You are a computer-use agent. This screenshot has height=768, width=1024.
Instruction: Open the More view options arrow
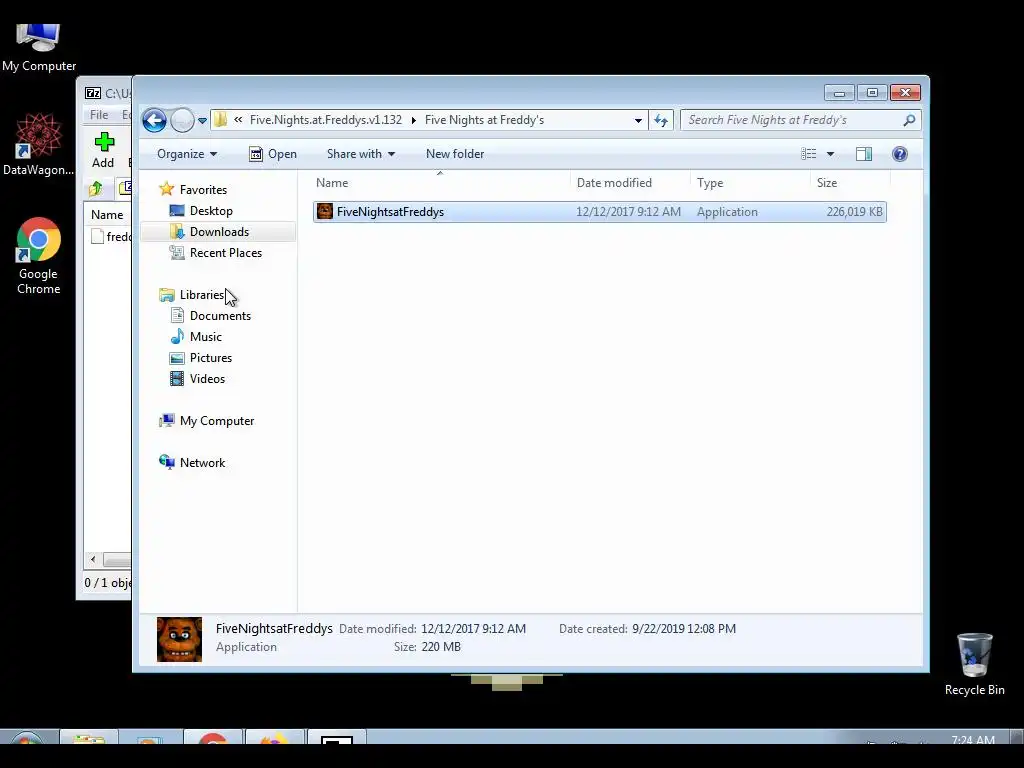[x=830, y=154]
